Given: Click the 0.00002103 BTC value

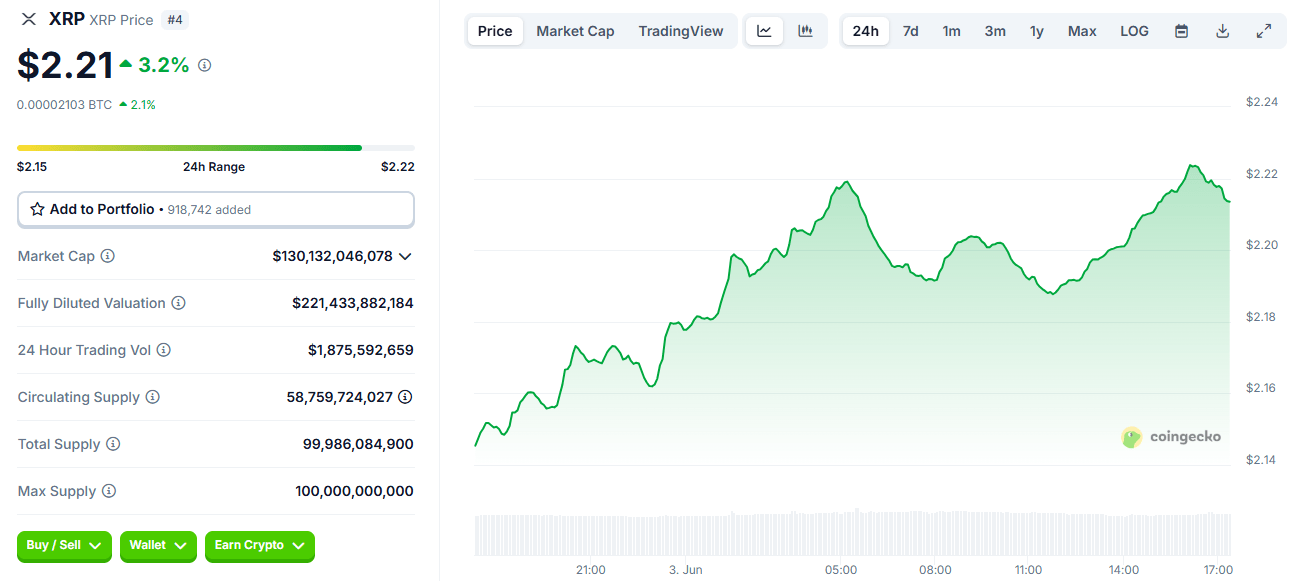Looking at the screenshot, I should click(64, 104).
